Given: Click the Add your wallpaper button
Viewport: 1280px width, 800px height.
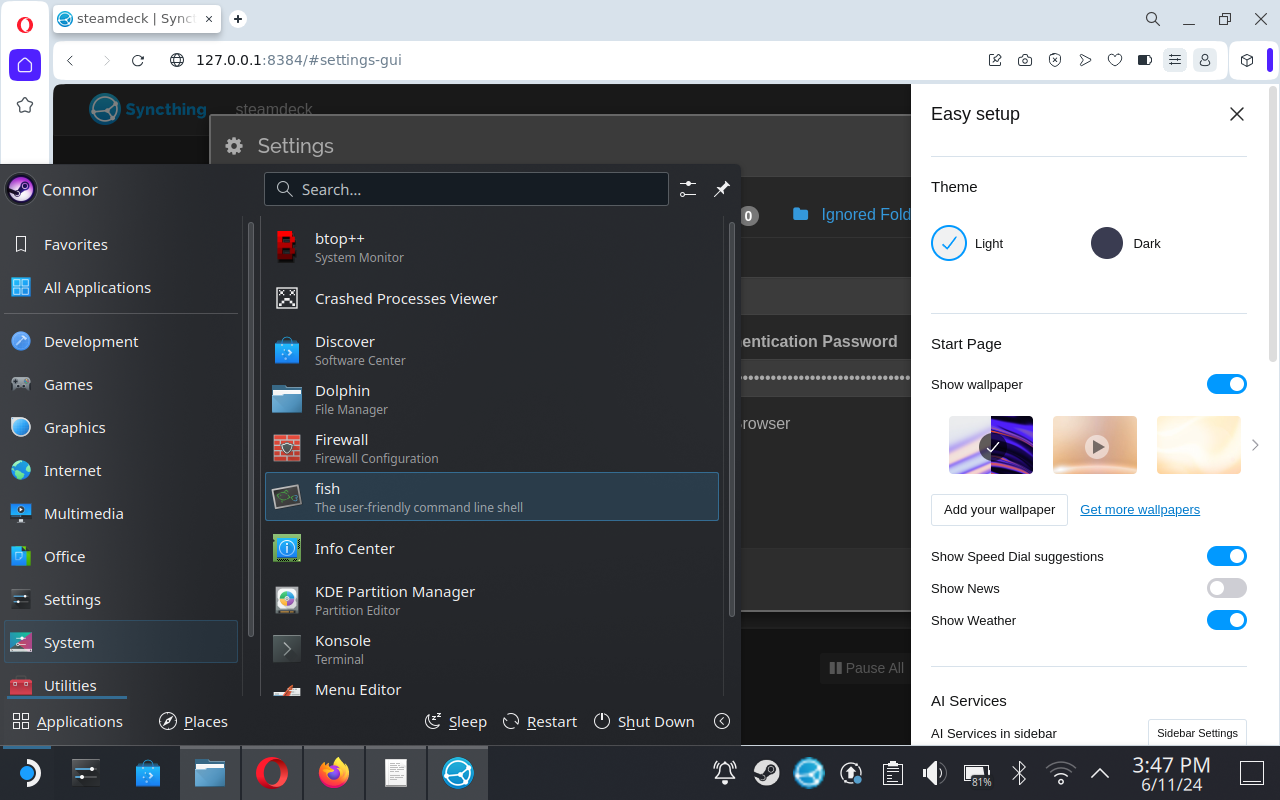Looking at the screenshot, I should click(x=999, y=509).
